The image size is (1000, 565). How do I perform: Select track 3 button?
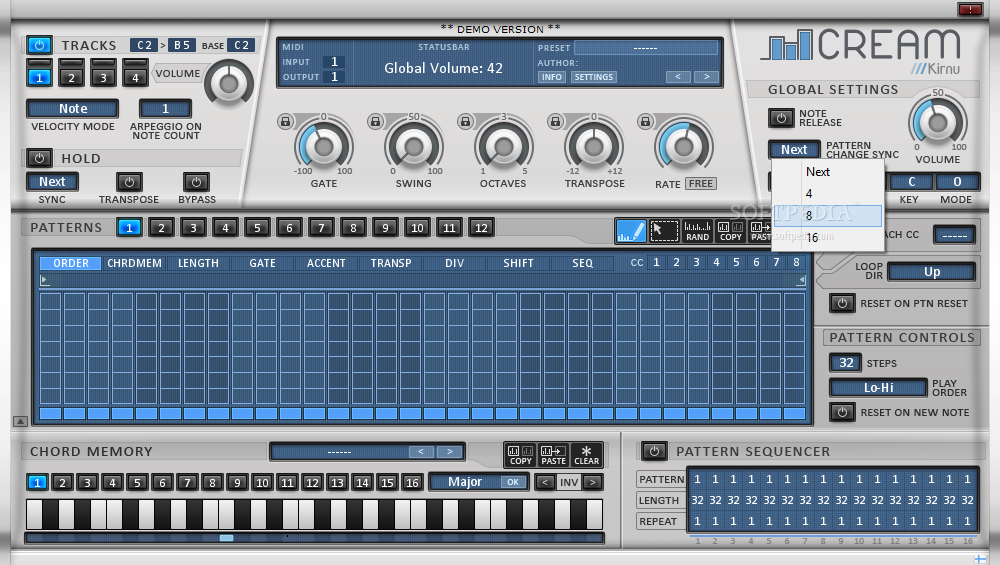[103, 77]
